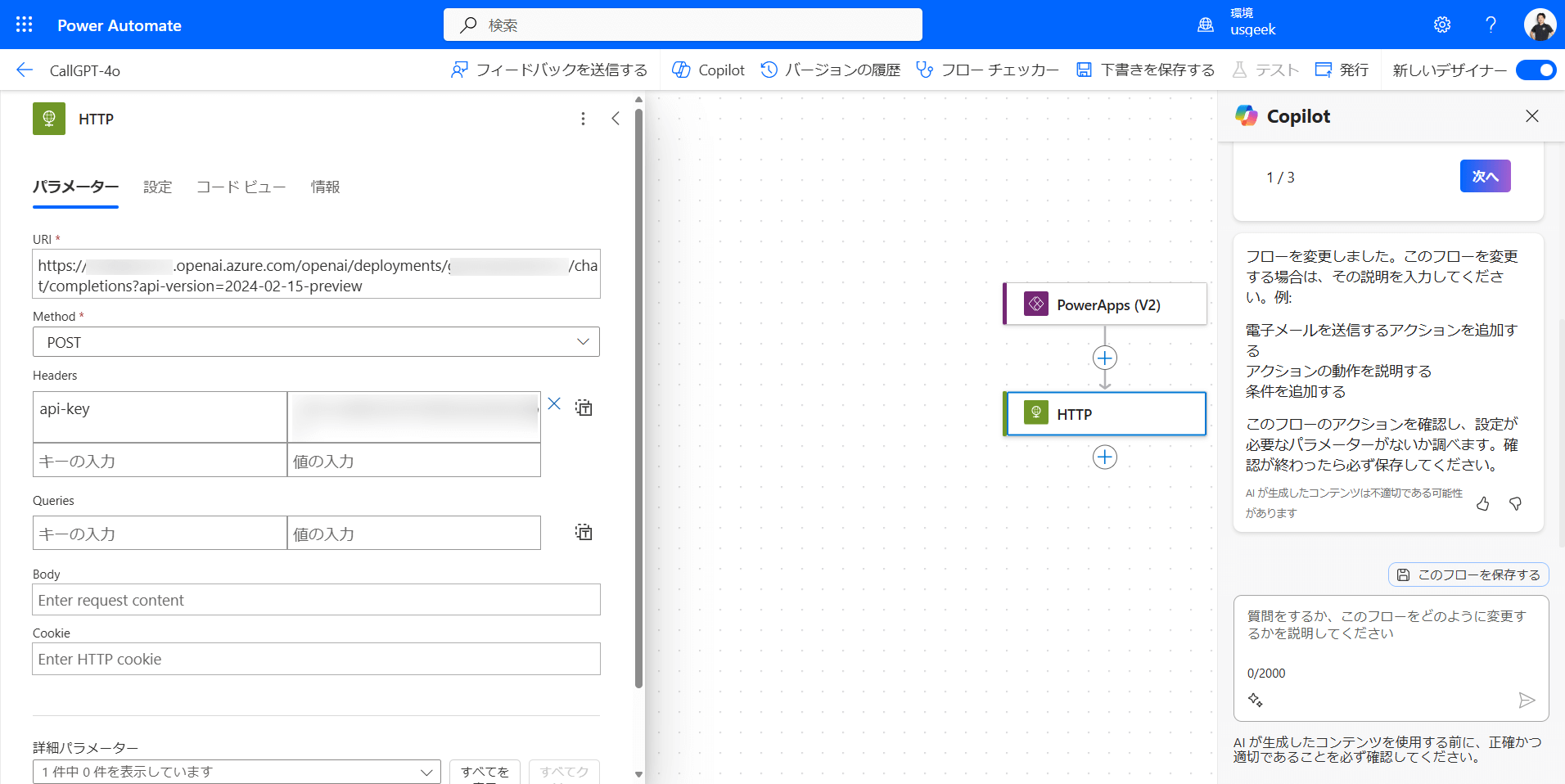Open the 設定 tab of HTTP action
Image resolution: width=1565 pixels, height=784 pixels.
click(158, 187)
